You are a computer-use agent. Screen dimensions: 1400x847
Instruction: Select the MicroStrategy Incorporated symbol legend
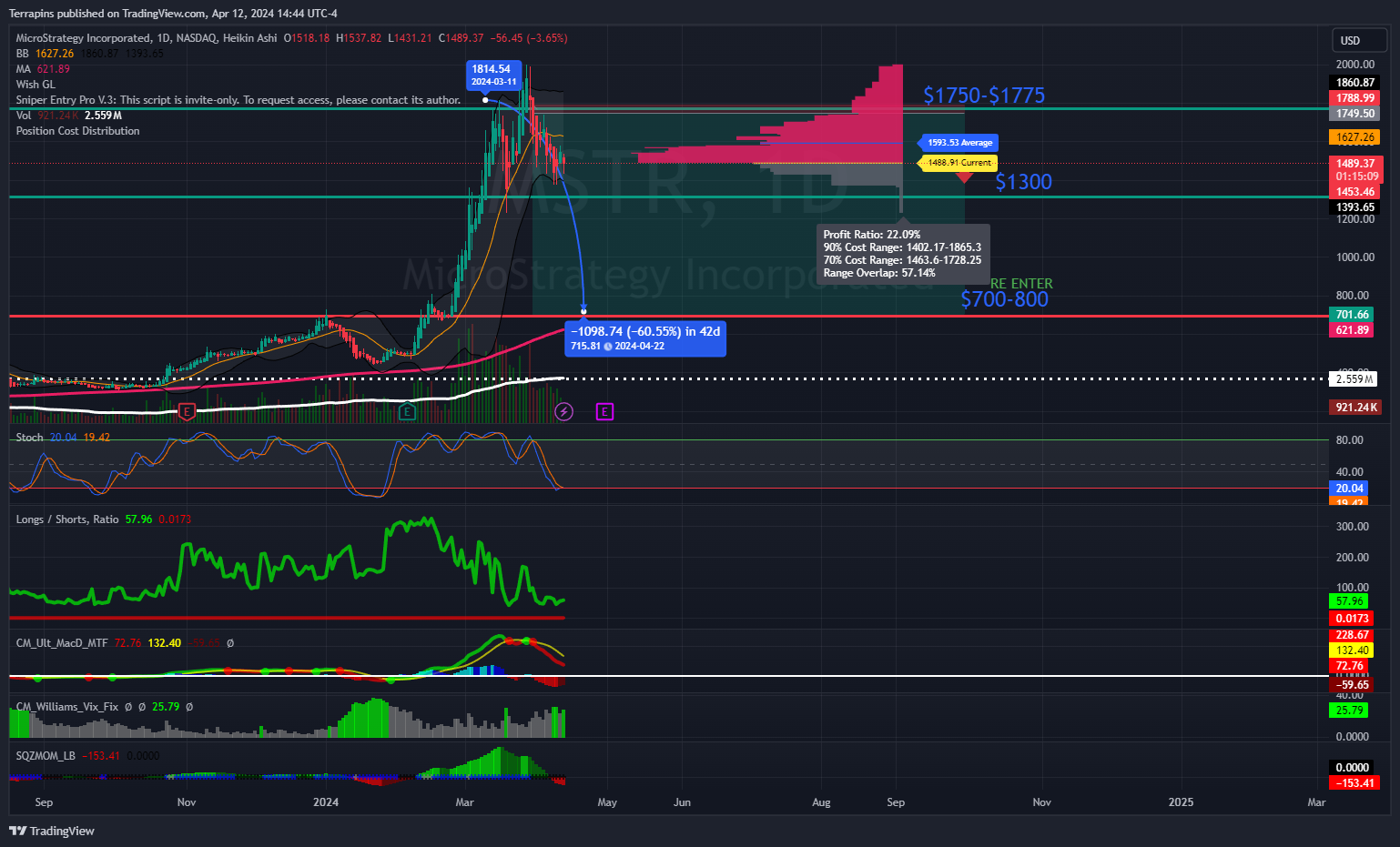[147, 38]
